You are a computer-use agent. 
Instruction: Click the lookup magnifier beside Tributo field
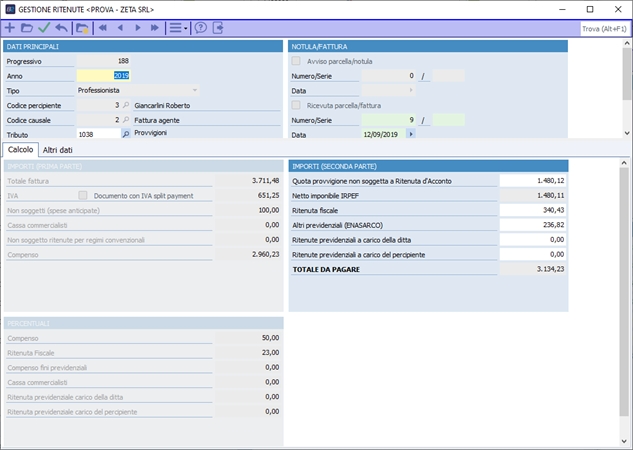(126, 133)
